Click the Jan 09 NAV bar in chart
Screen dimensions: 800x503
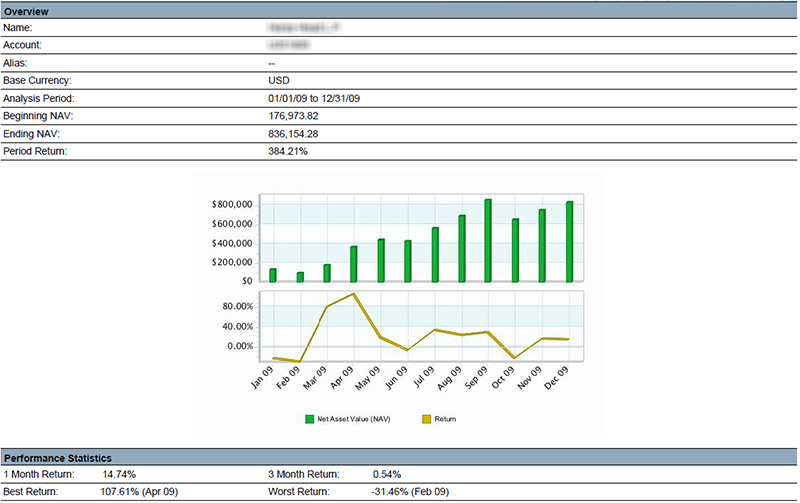273,275
